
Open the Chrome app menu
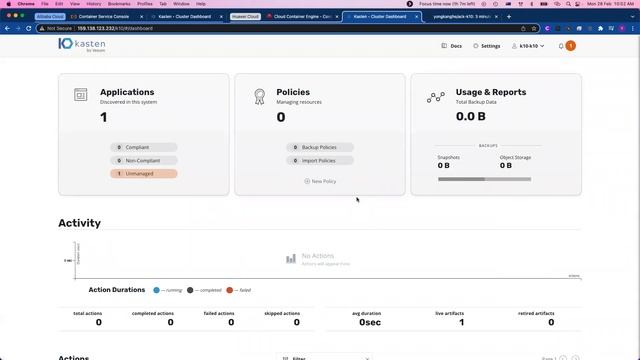point(26,4)
